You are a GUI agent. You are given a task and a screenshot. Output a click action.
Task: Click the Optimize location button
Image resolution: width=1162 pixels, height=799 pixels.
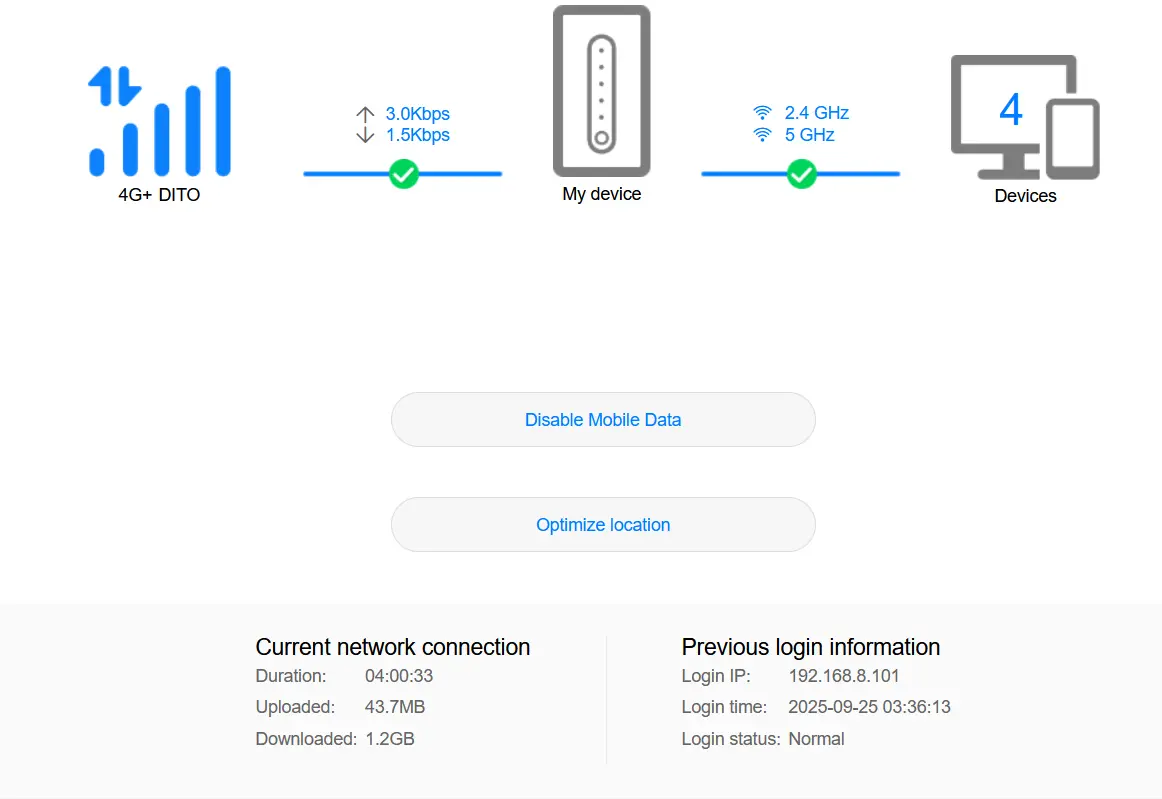[603, 525]
